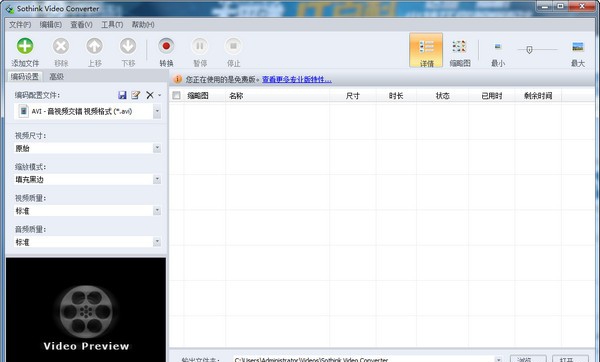Click the thumbnail size slider handle
The width and height of the screenshot is (600, 362).
(529, 50)
